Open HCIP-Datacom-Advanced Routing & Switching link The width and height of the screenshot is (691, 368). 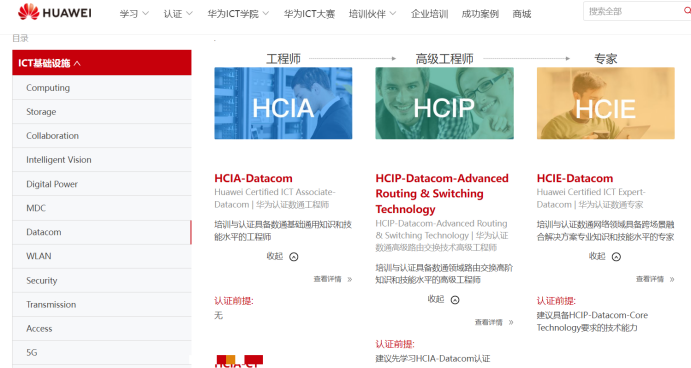click(x=442, y=193)
